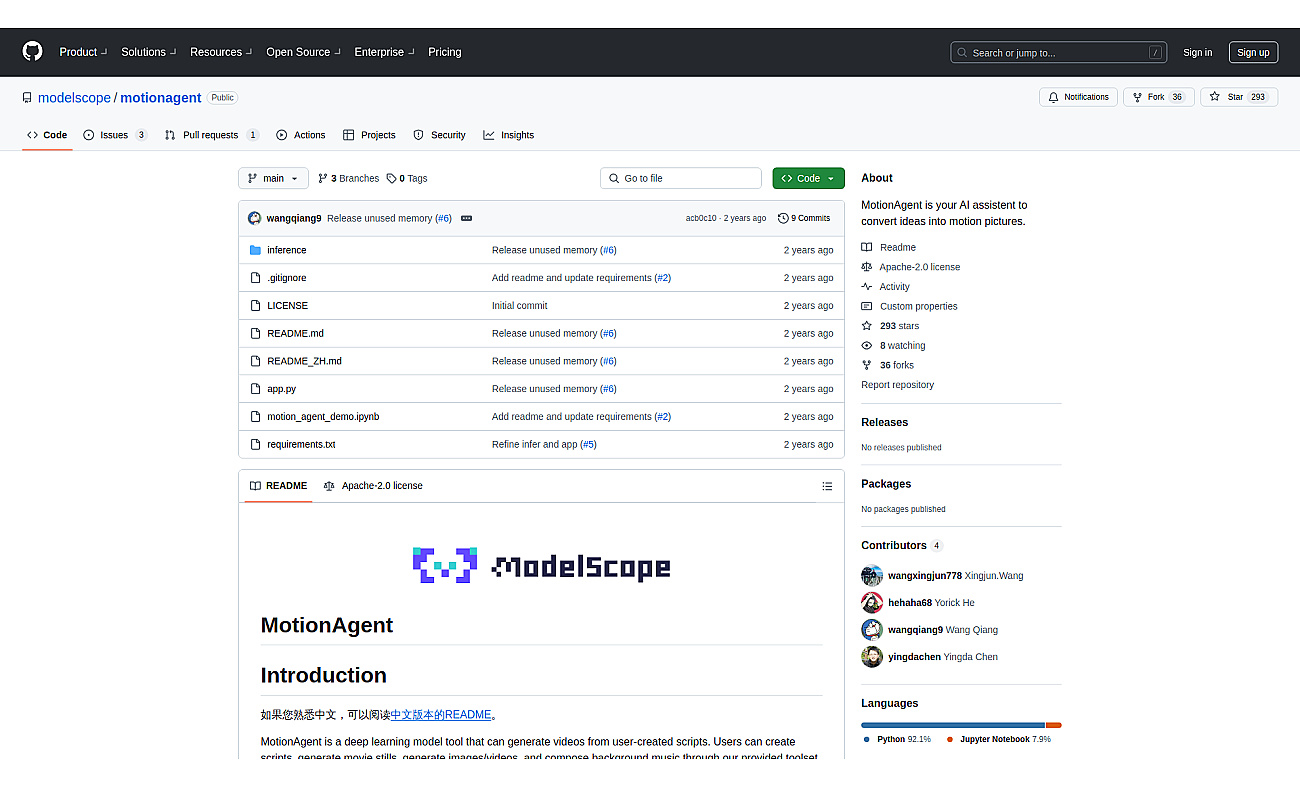Screen dimensions: 1300x788
Task: Open the Insights tab
Action: (508, 135)
